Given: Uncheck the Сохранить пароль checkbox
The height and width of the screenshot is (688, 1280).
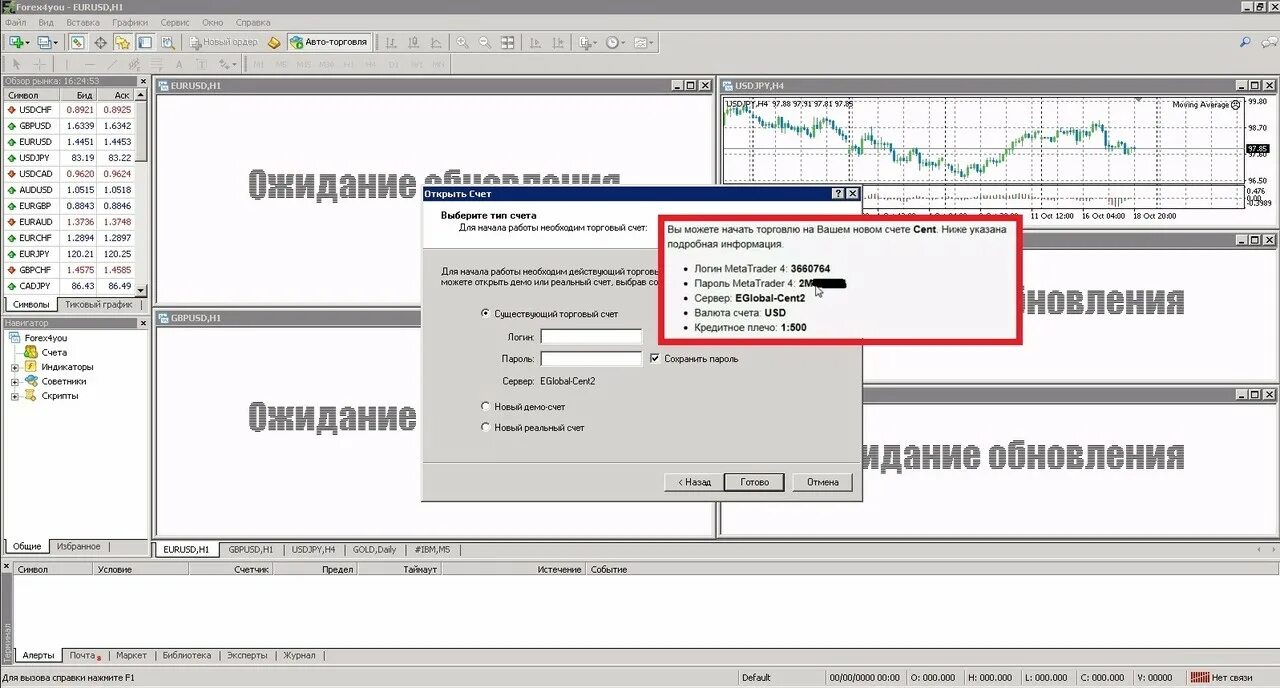Looking at the screenshot, I should 655,358.
